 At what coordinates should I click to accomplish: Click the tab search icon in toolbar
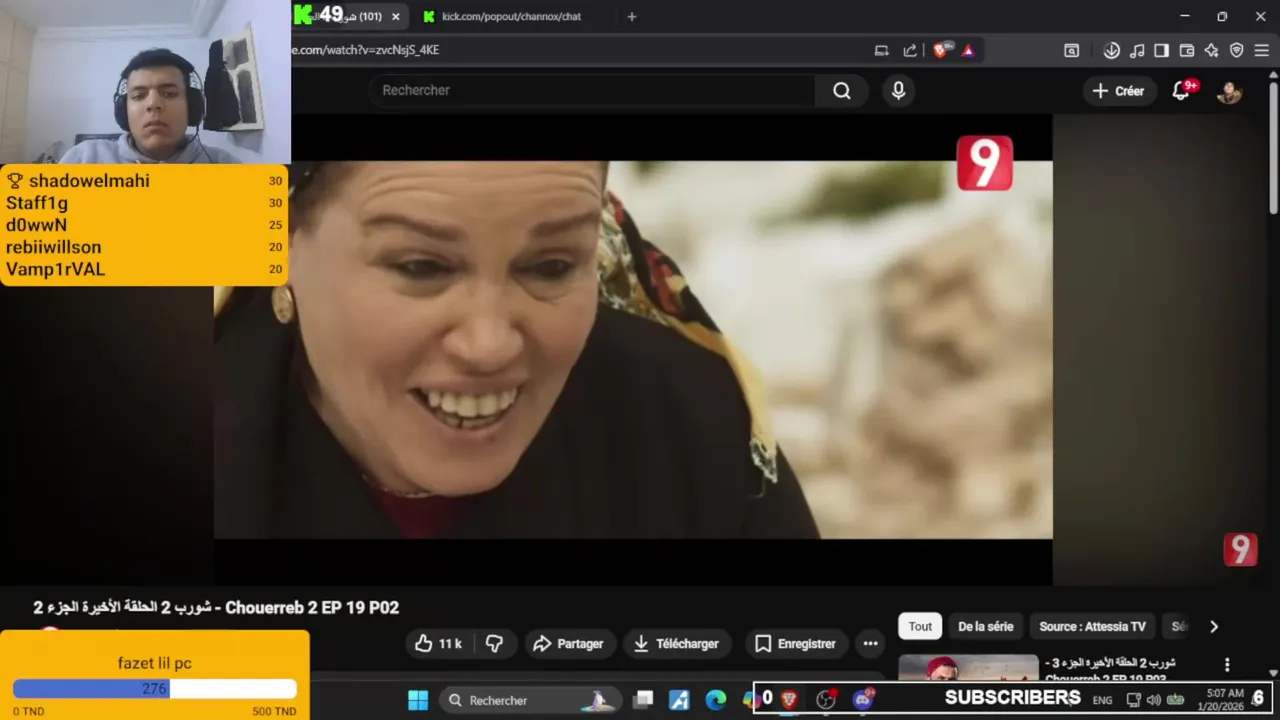[x=1071, y=50]
